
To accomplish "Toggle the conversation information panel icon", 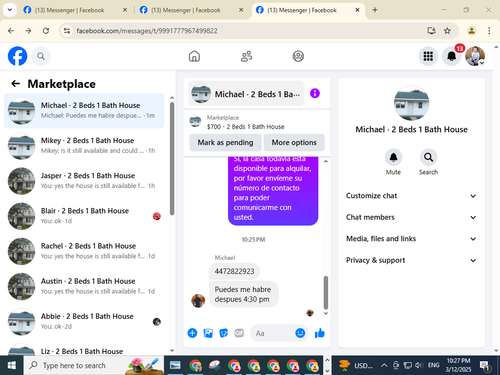I will 315,93.
